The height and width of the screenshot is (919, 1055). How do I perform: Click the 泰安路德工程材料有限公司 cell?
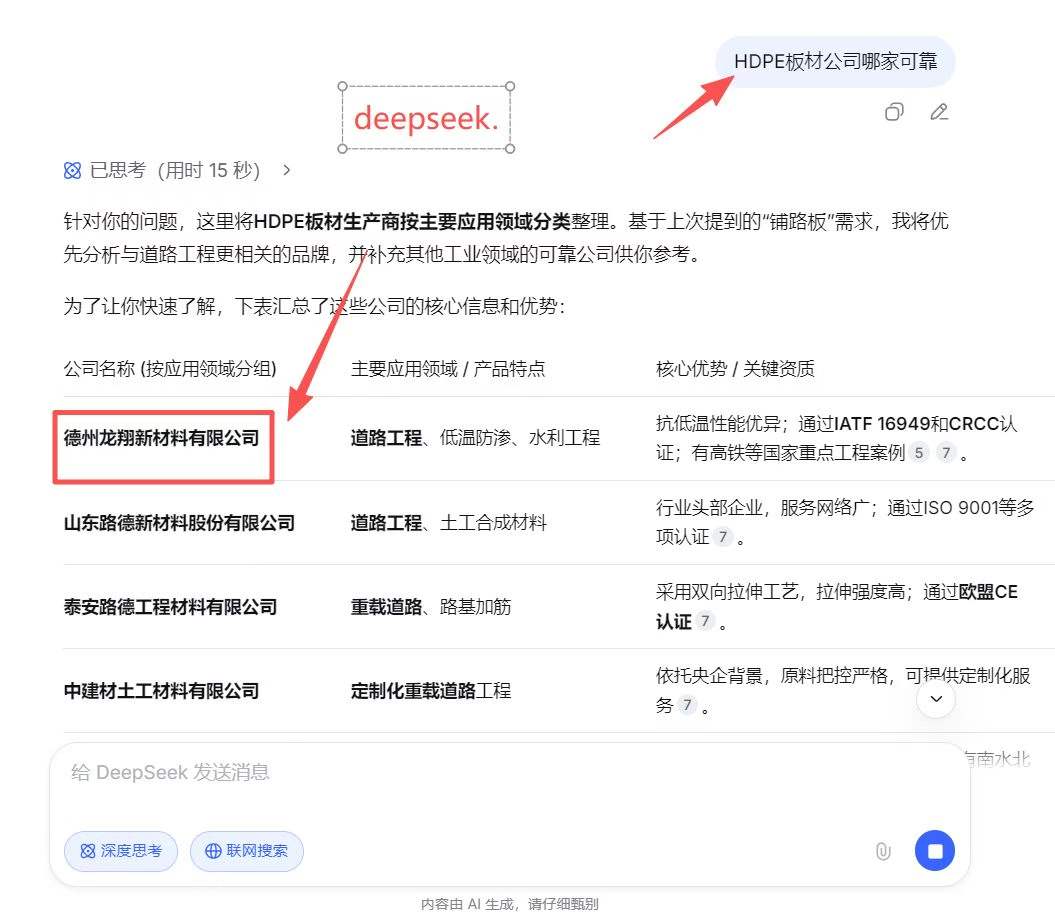click(170, 607)
